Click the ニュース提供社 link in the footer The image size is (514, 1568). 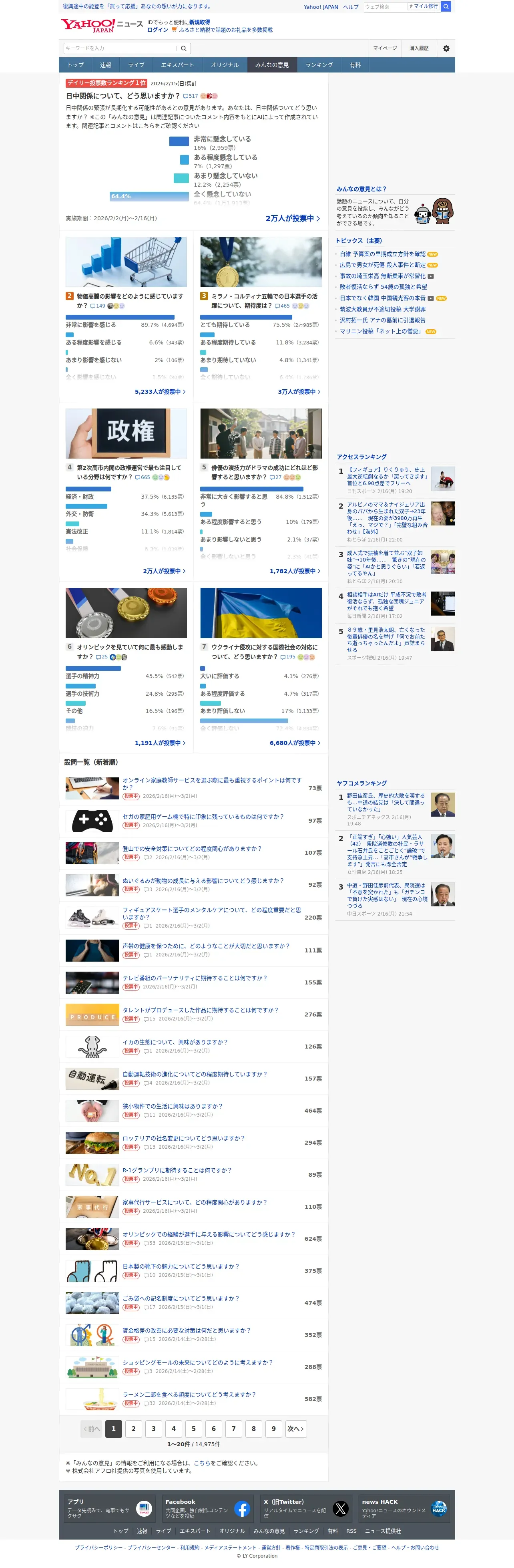click(x=383, y=1532)
